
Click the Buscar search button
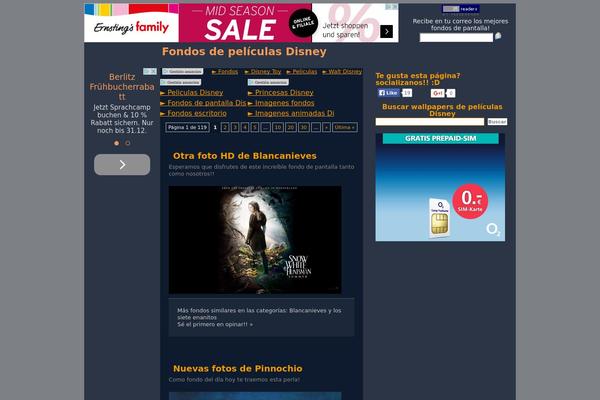coord(497,122)
